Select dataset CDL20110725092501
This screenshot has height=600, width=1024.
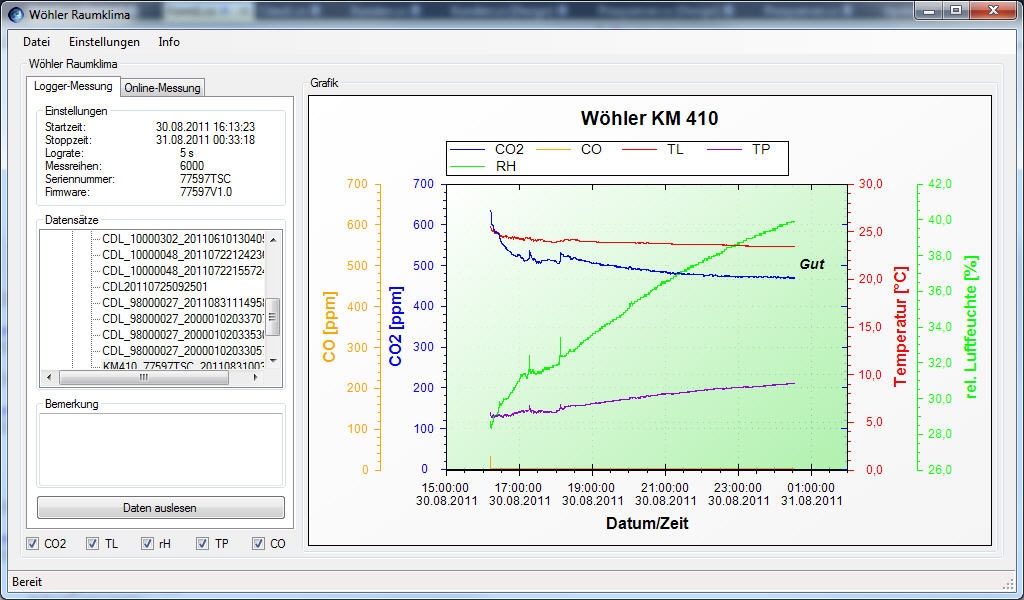[x=155, y=287]
